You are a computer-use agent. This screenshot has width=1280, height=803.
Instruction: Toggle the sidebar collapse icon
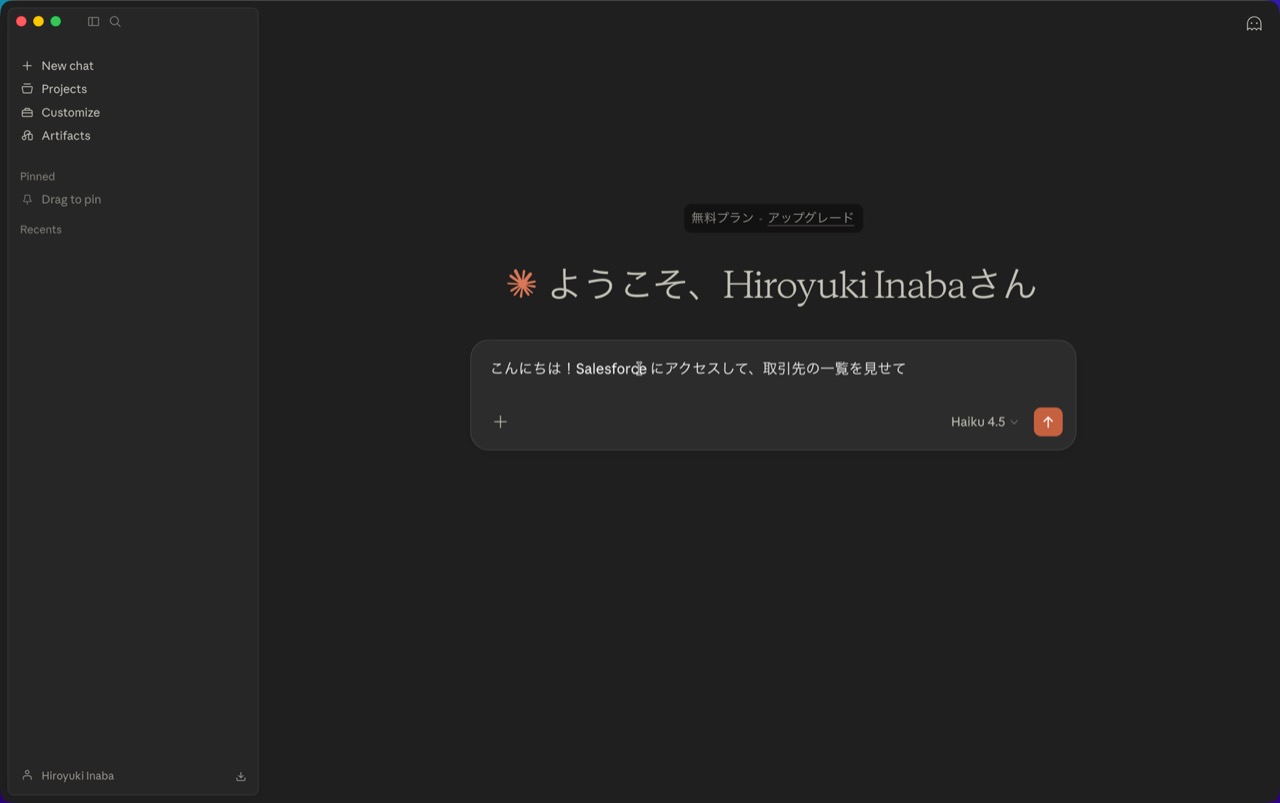point(93,21)
